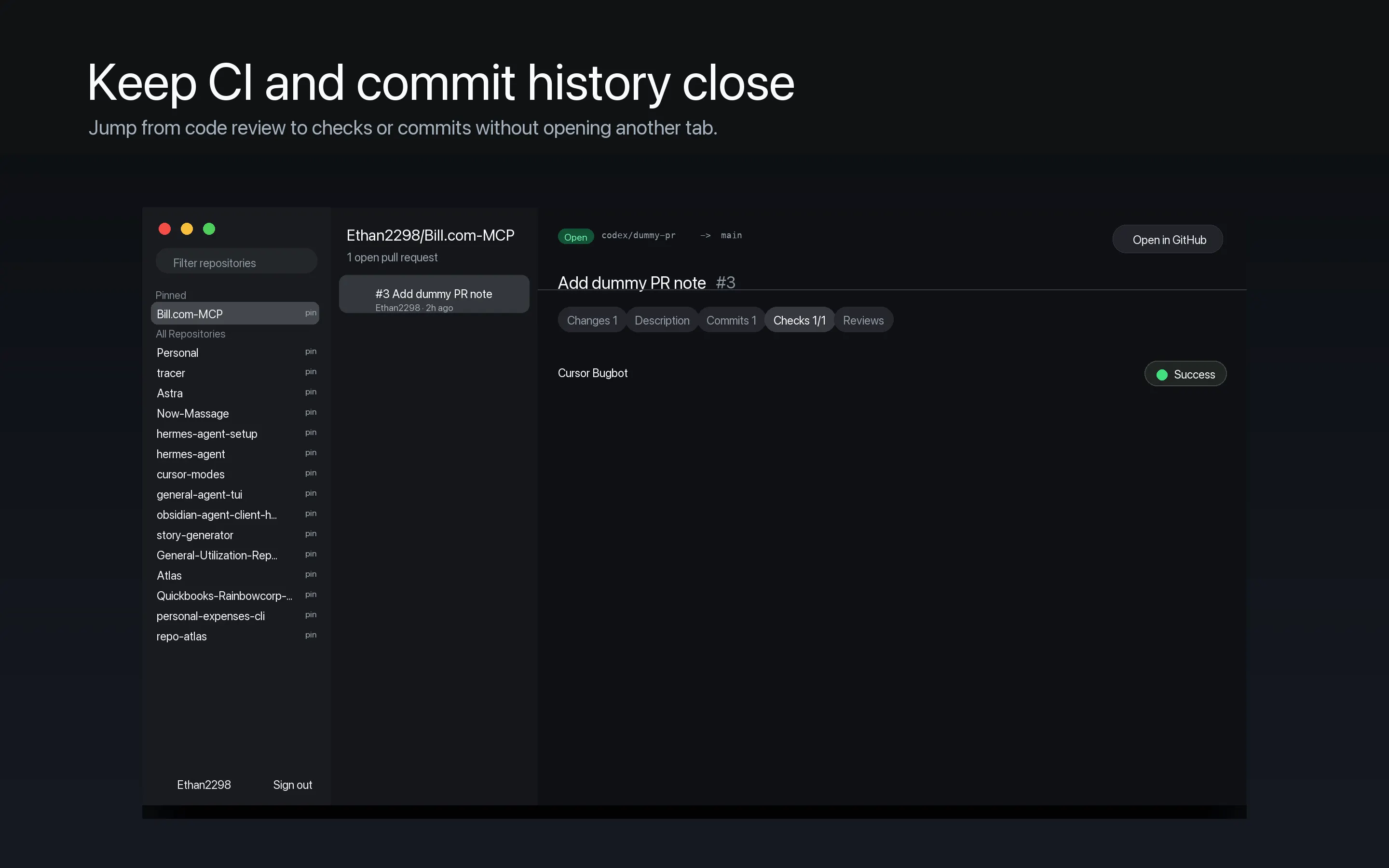Click the Success status badge

click(x=1185, y=374)
